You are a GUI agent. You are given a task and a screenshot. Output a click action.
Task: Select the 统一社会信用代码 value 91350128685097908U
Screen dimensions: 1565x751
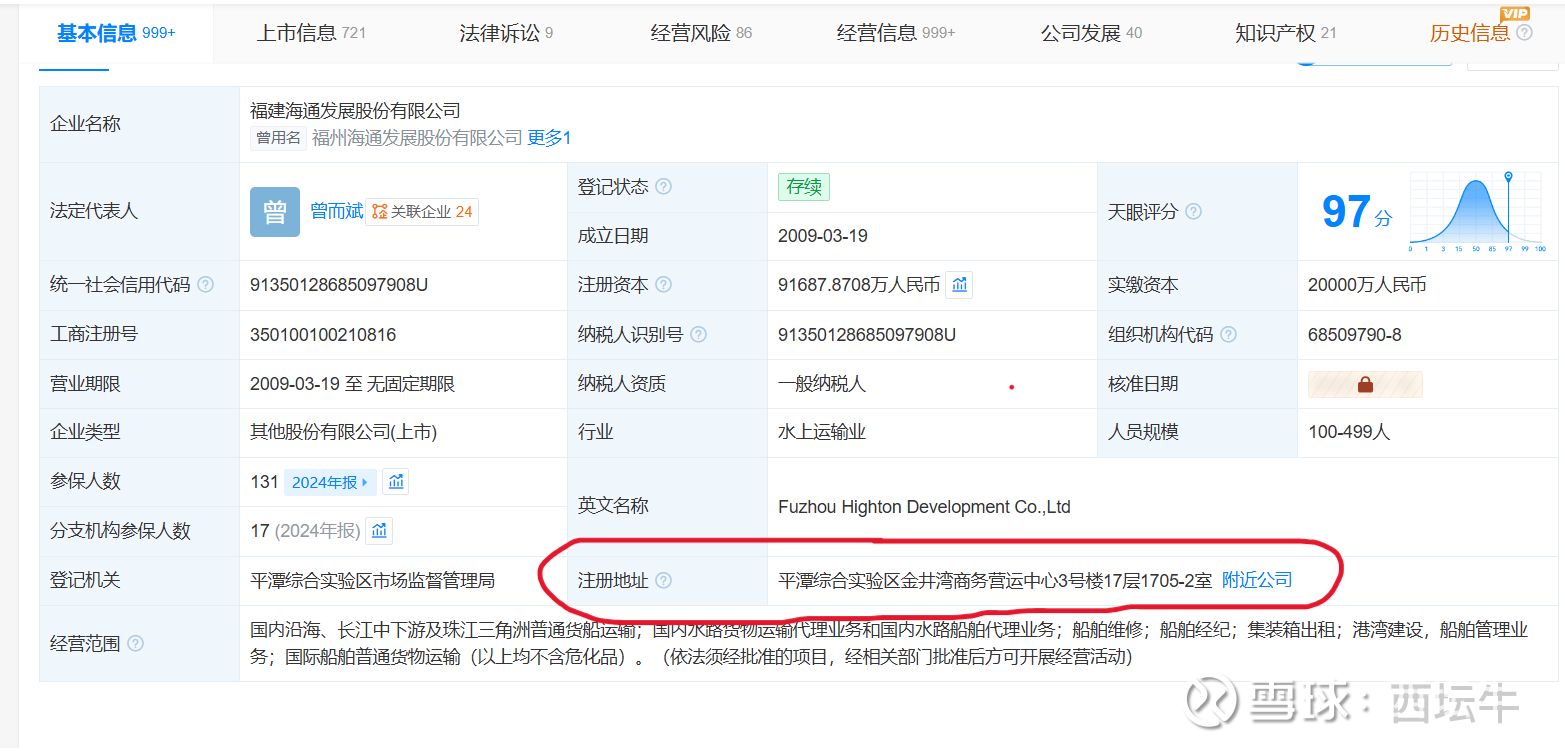click(339, 285)
